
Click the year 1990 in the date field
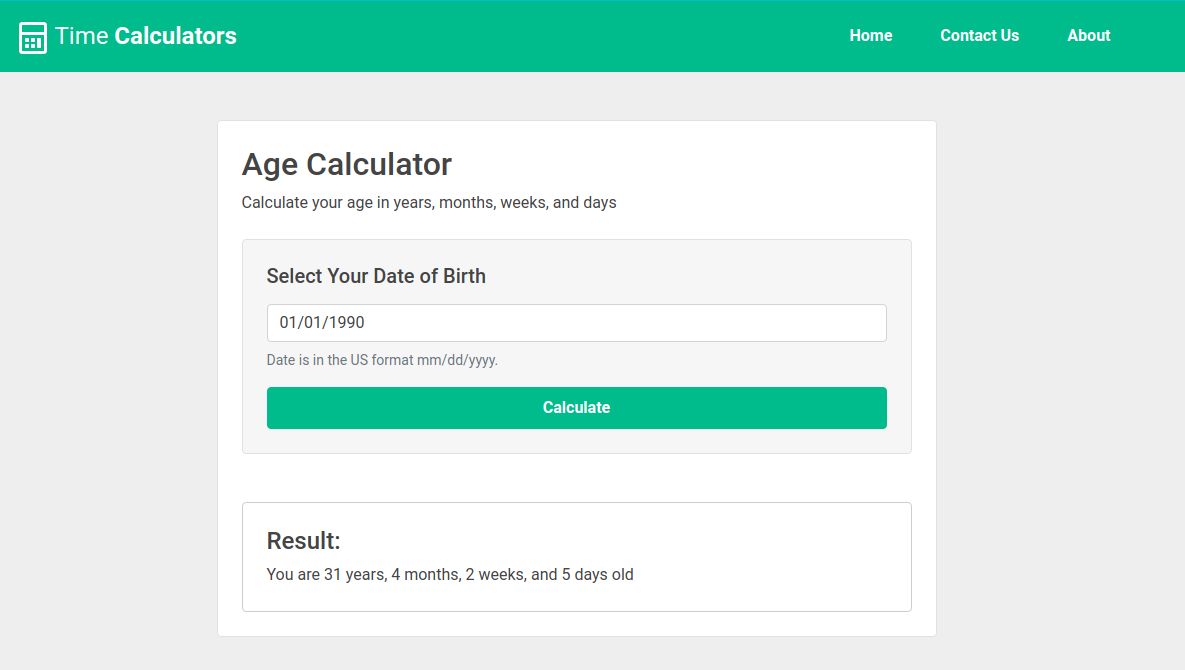(346, 323)
